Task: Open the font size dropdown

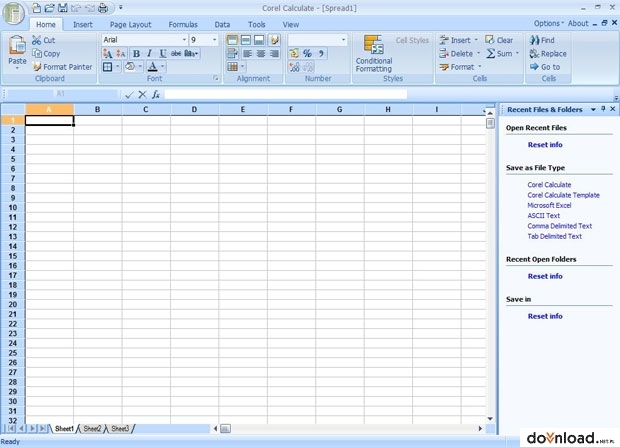Action: (x=214, y=40)
